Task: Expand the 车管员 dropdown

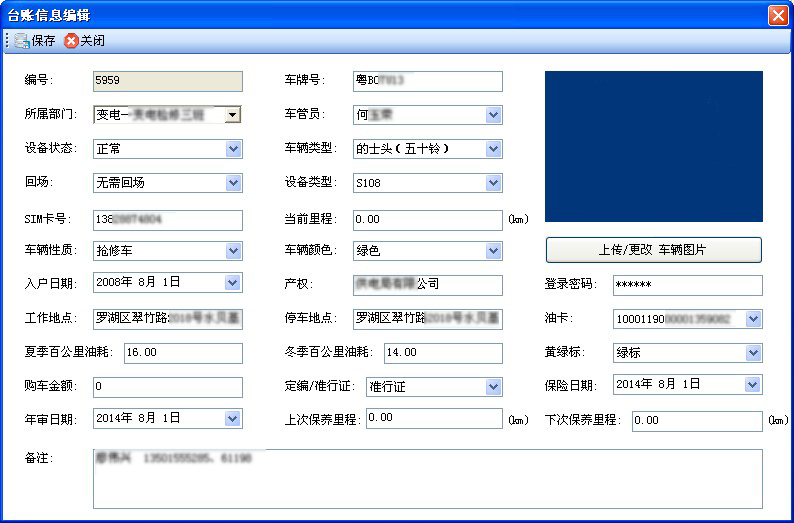Action: pyautogui.click(x=493, y=115)
